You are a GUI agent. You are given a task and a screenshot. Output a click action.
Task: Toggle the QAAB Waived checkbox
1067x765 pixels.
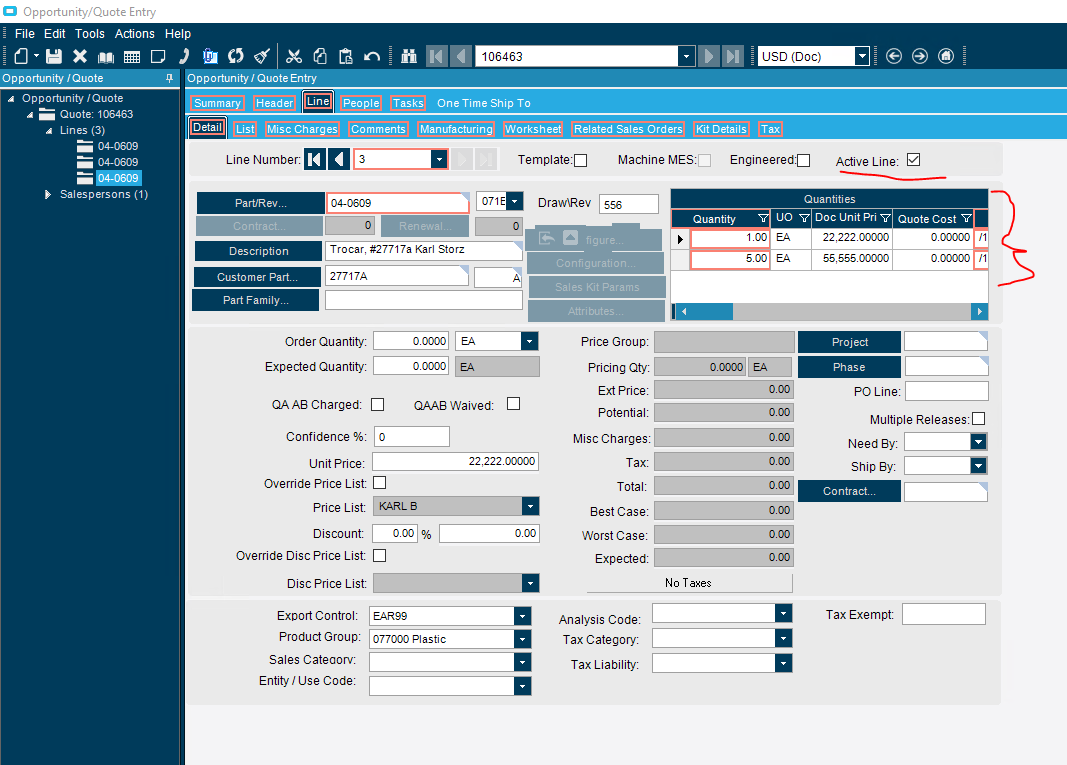514,404
